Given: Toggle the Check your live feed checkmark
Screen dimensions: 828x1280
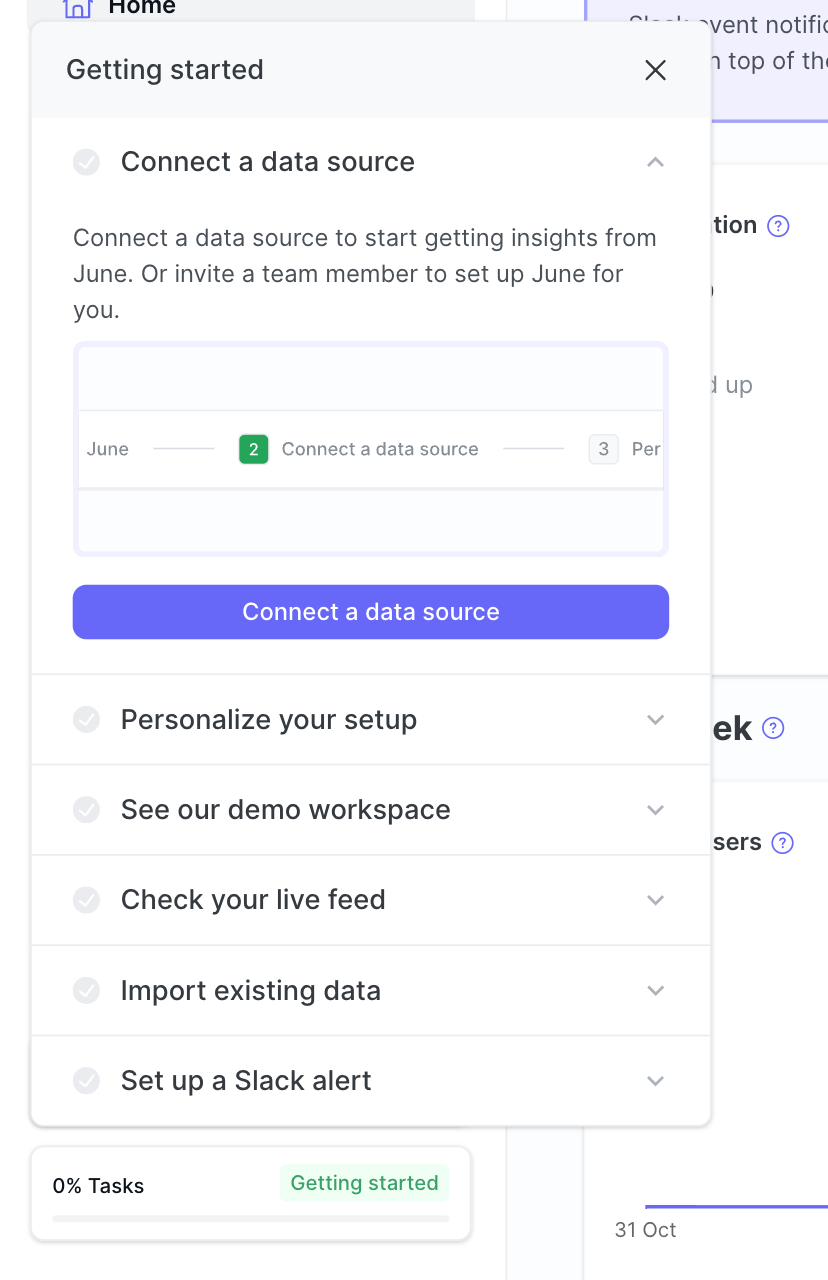Looking at the screenshot, I should (x=87, y=900).
